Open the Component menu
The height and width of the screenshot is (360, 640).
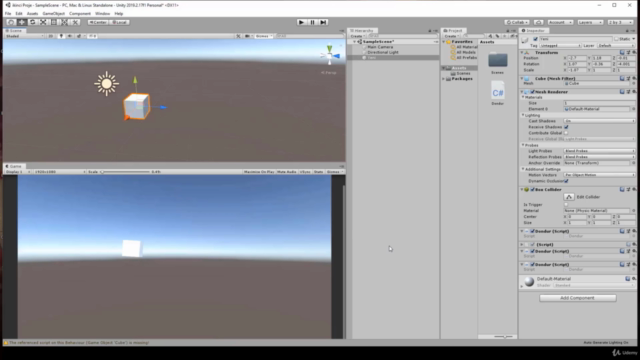point(80,13)
